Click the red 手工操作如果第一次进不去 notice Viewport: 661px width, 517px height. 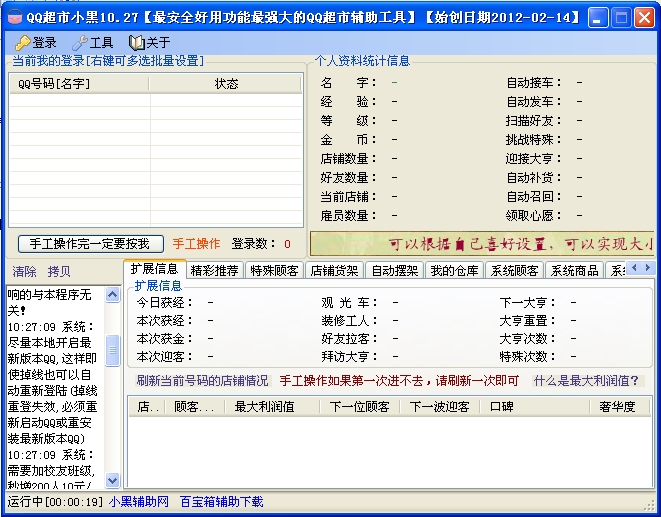point(399,381)
